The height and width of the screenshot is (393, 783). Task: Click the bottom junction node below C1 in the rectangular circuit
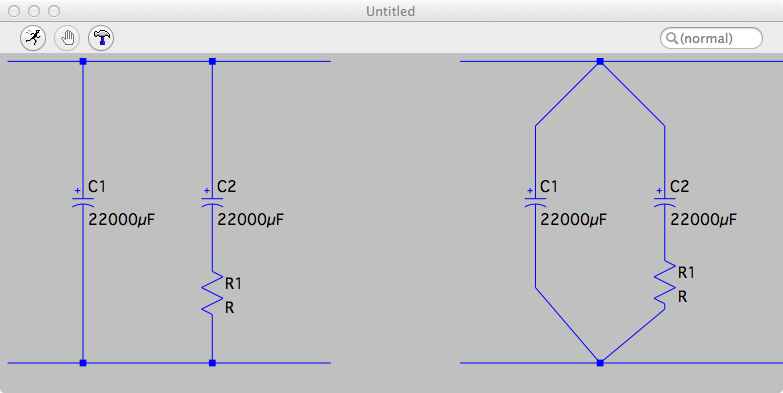83,363
